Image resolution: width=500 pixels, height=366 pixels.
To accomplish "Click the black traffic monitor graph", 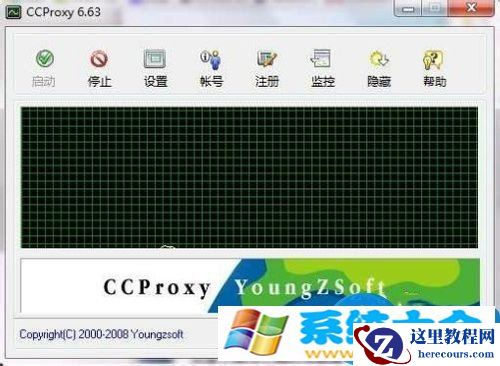I will (x=249, y=177).
